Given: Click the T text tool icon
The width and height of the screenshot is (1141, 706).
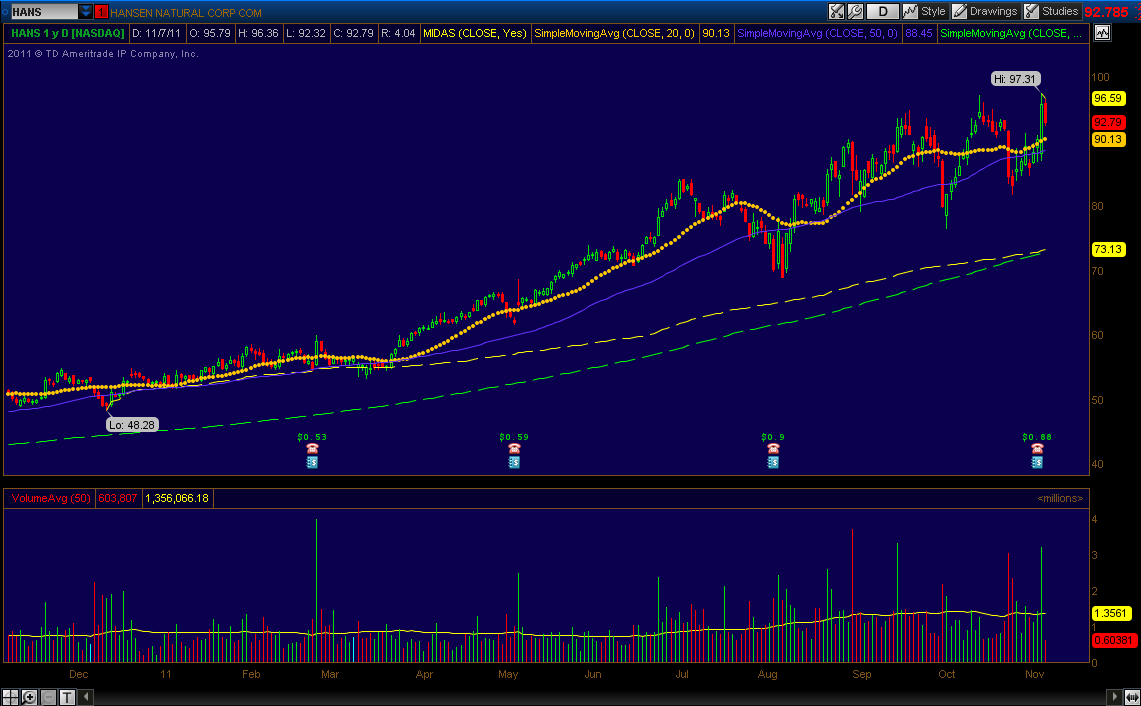Looking at the screenshot, I should click(x=67, y=697).
